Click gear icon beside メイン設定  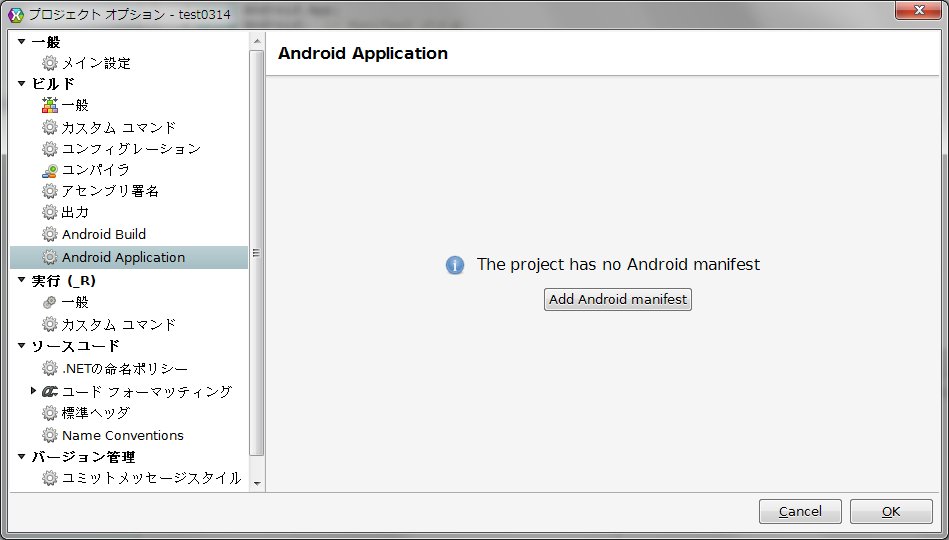(50, 63)
